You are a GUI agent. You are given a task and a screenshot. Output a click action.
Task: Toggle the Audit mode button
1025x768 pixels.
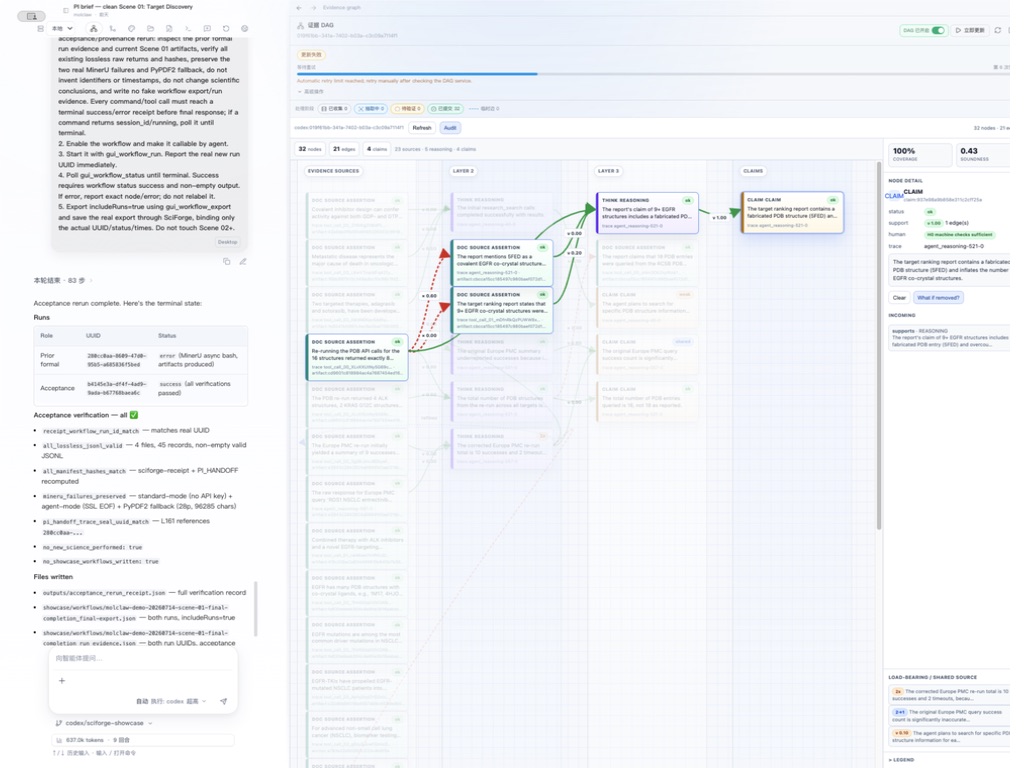coord(450,128)
